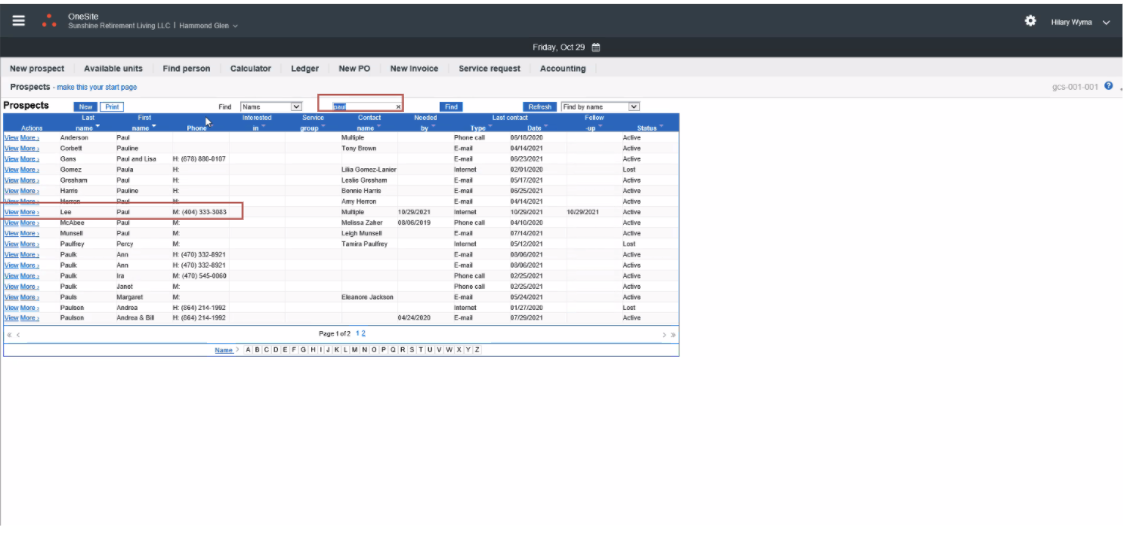Viewport: 1124px width, 560px height.
Task: Click the gcs-001-001 page code
Action: [x=1075, y=87]
